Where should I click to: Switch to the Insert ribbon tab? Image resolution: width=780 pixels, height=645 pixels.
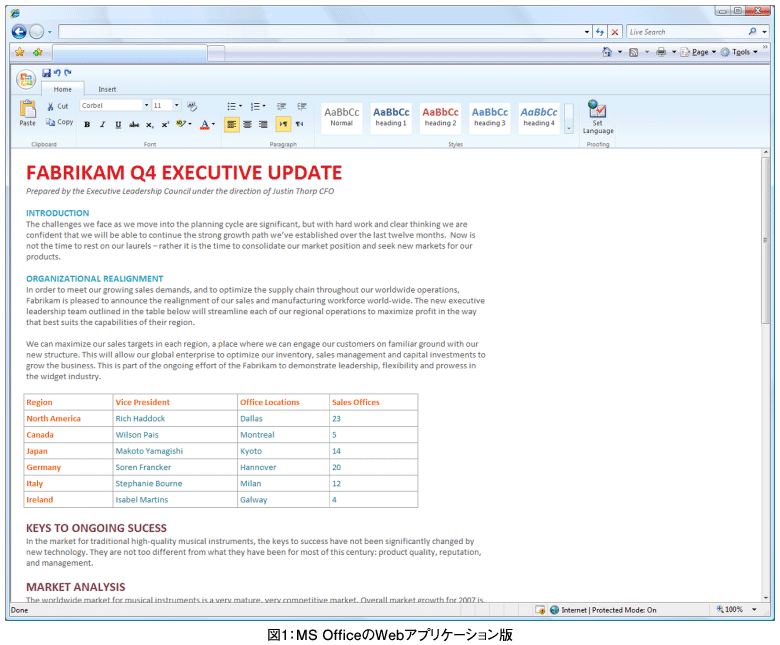click(107, 90)
